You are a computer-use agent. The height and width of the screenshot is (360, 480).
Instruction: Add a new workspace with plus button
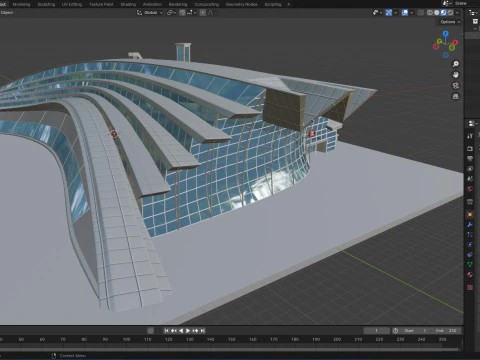tap(289, 4)
